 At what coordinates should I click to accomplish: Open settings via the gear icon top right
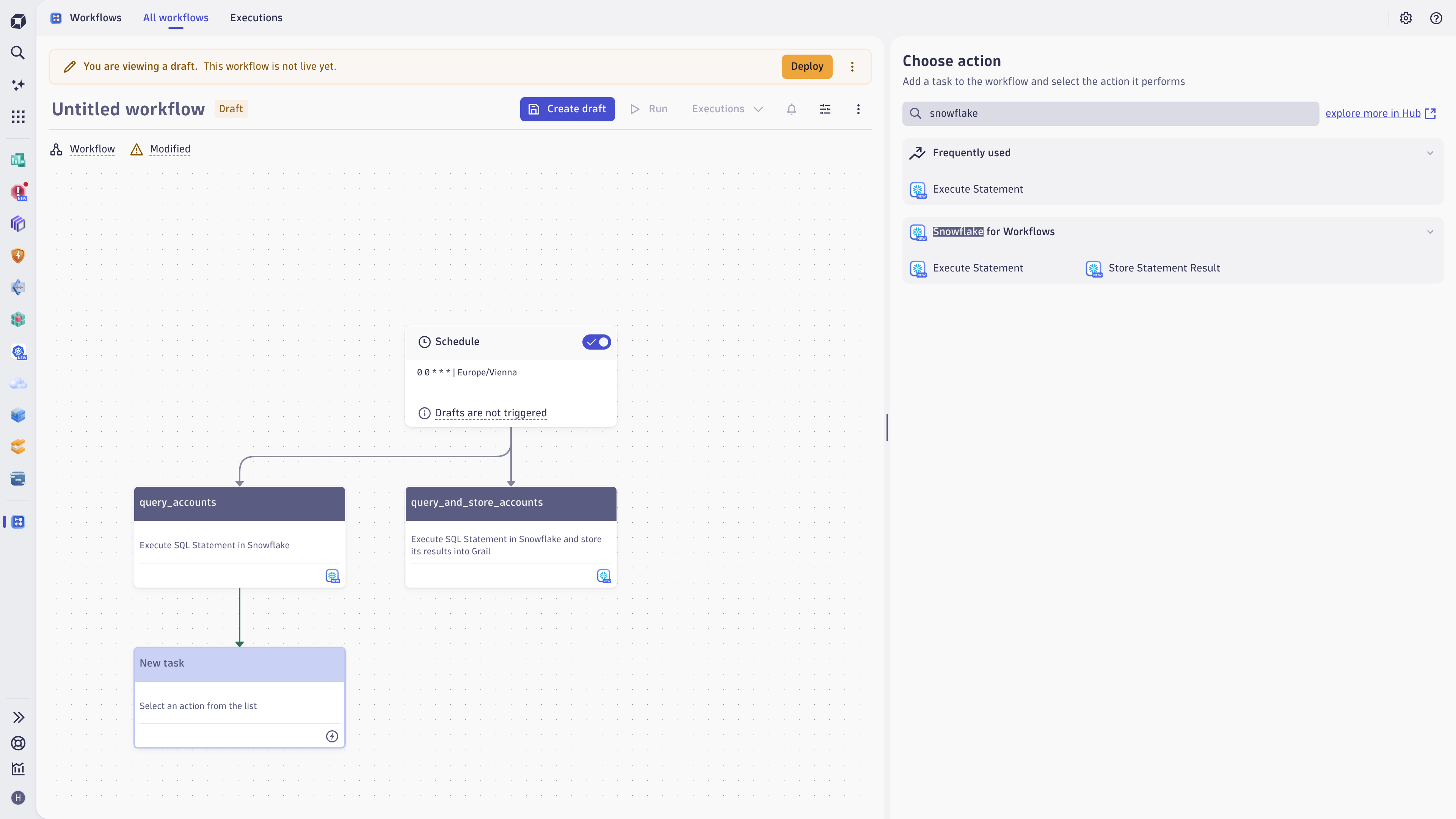[1406, 18]
